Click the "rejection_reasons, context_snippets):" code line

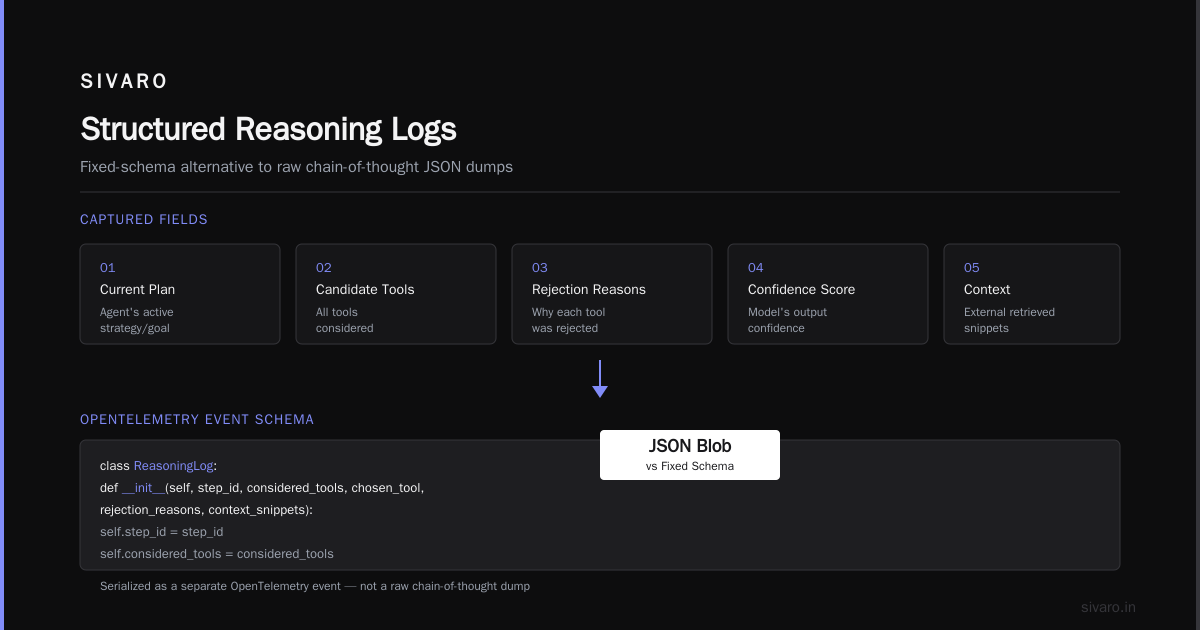(x=206, y=510)
